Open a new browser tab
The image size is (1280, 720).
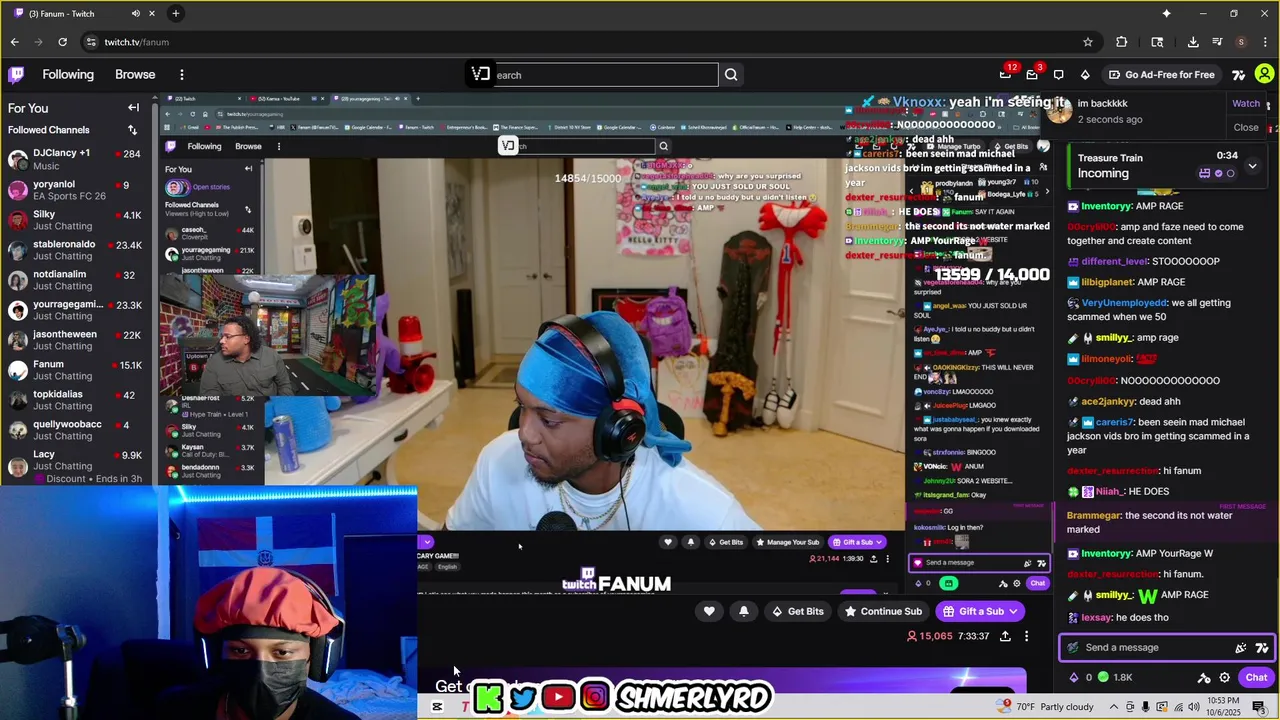point(176,13)
